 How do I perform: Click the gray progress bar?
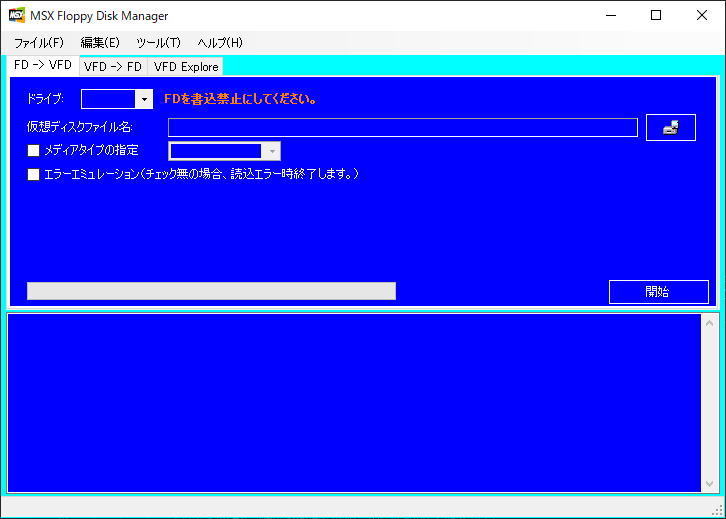[x=211, y=291]
